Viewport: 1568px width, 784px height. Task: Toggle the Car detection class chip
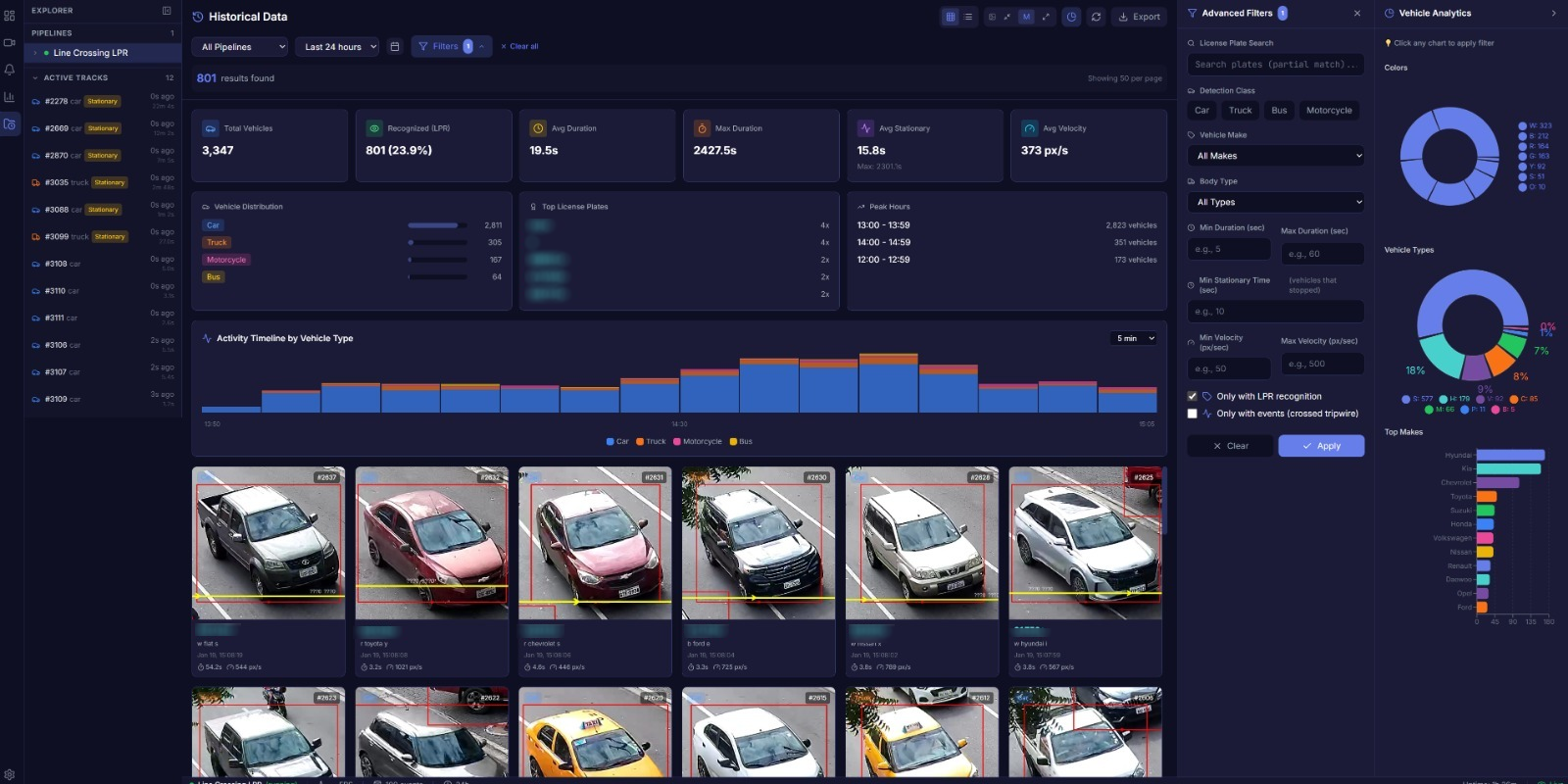pyautogui.click(x=1201, y=111)
